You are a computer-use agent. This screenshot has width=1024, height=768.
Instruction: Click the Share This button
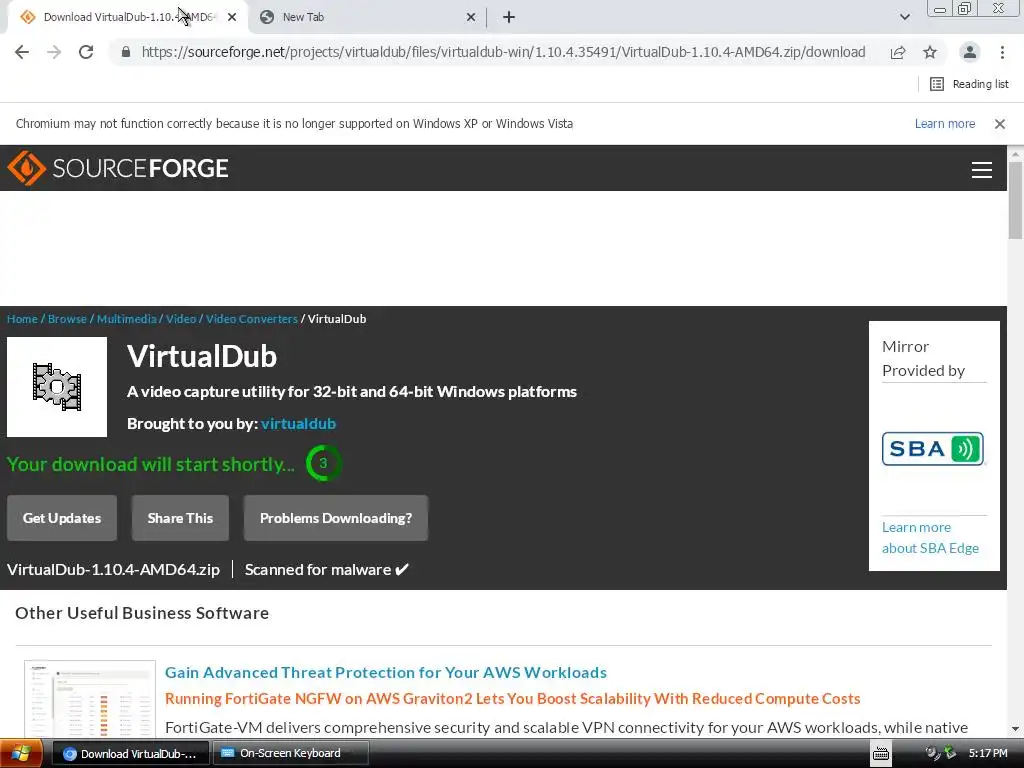[x=180, y=518]
